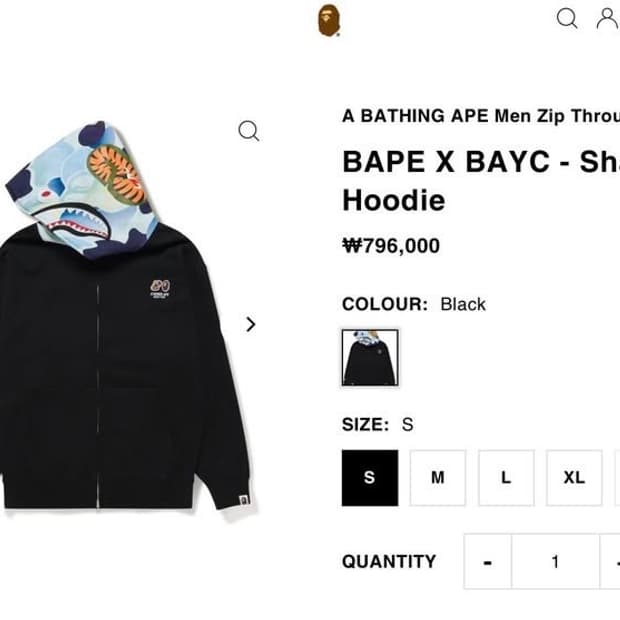
Task: Click the SIZE: S label
Action: (378, 424)
